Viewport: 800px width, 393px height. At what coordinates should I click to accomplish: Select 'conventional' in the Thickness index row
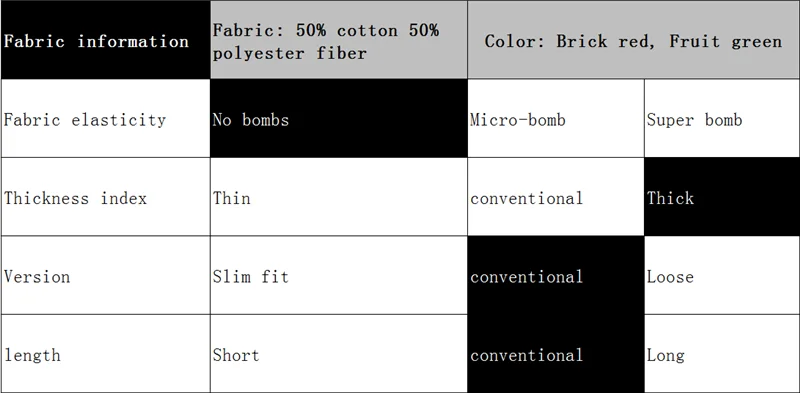click(x=556, y=197)
